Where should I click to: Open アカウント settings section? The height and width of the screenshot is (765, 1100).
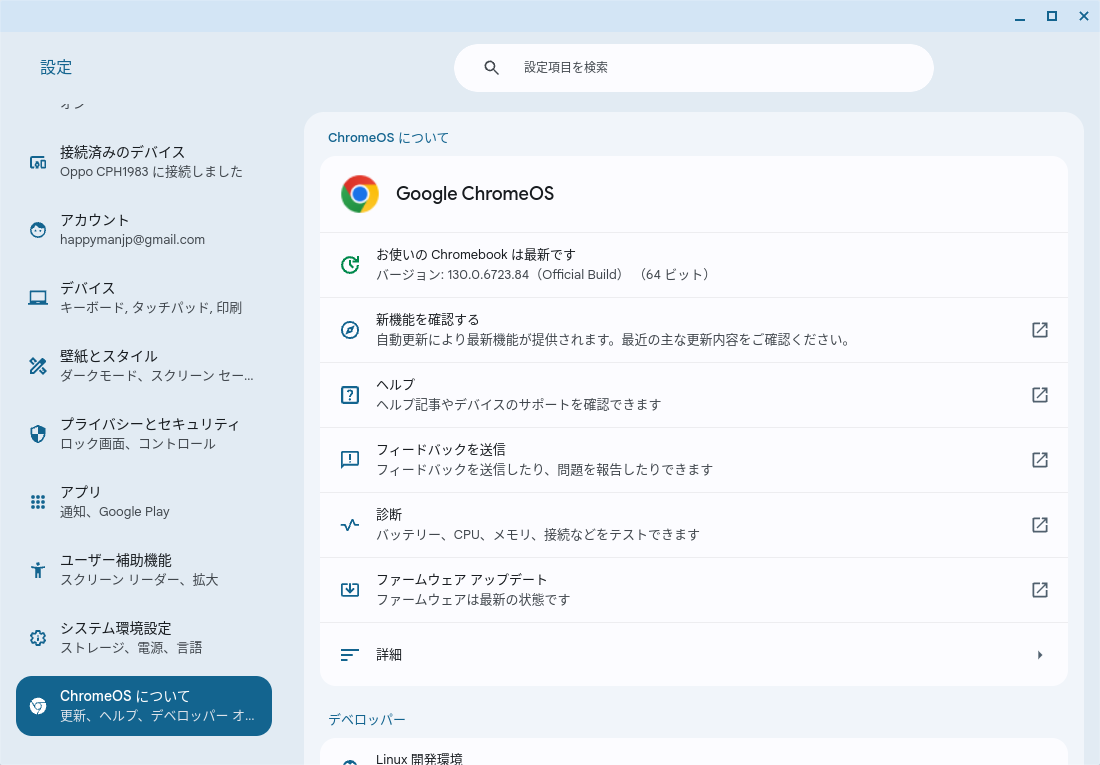point(144,230)
